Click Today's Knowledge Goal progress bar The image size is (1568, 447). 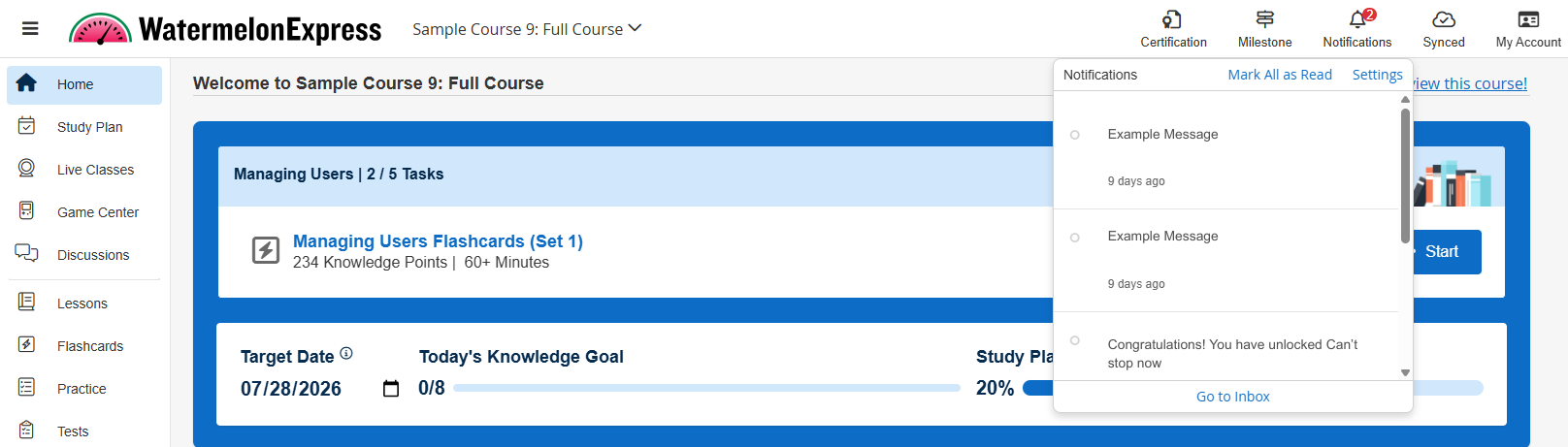[706, 388]
